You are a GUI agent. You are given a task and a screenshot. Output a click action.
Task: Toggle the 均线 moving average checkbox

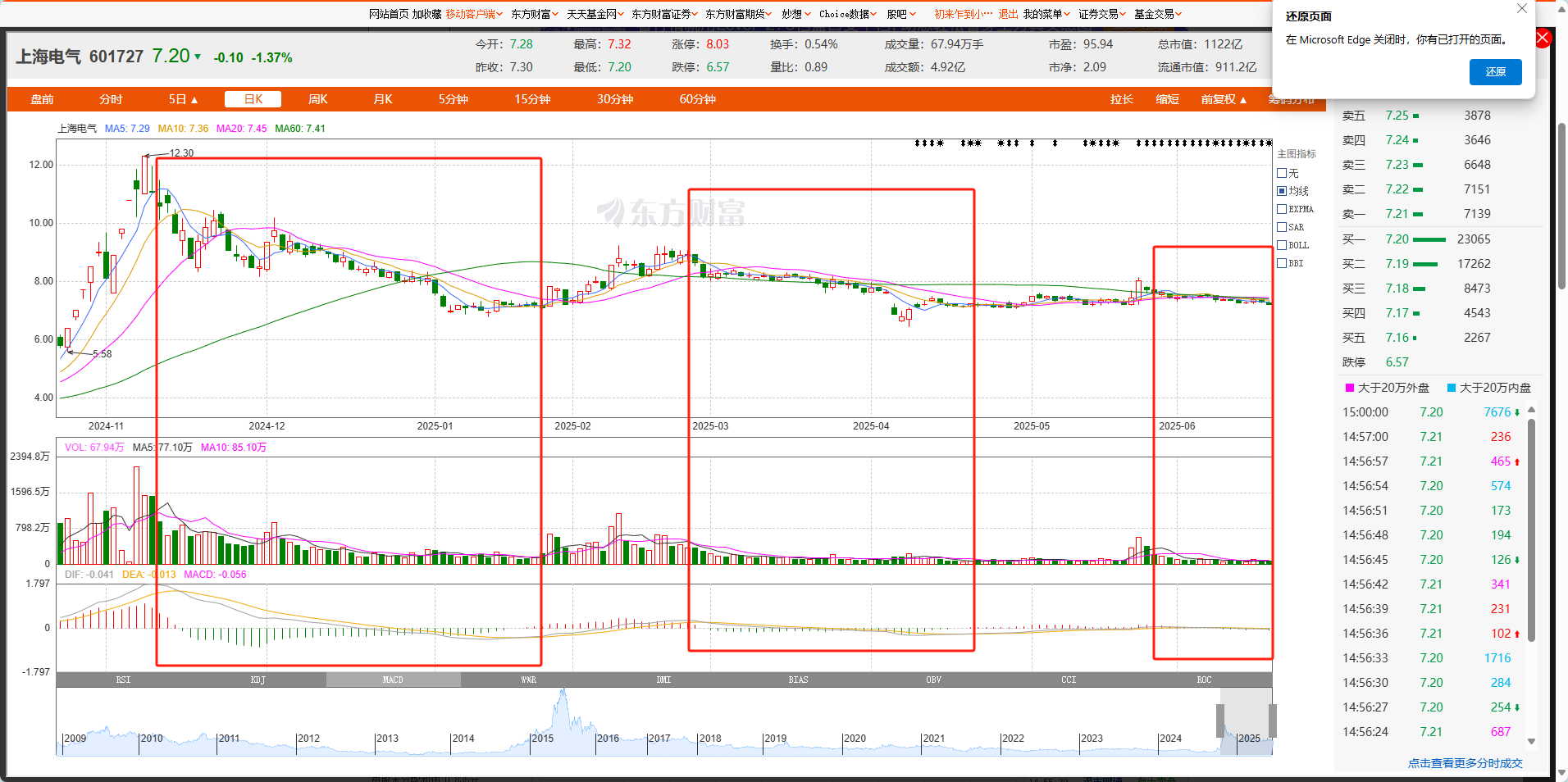click(1282, 191)
